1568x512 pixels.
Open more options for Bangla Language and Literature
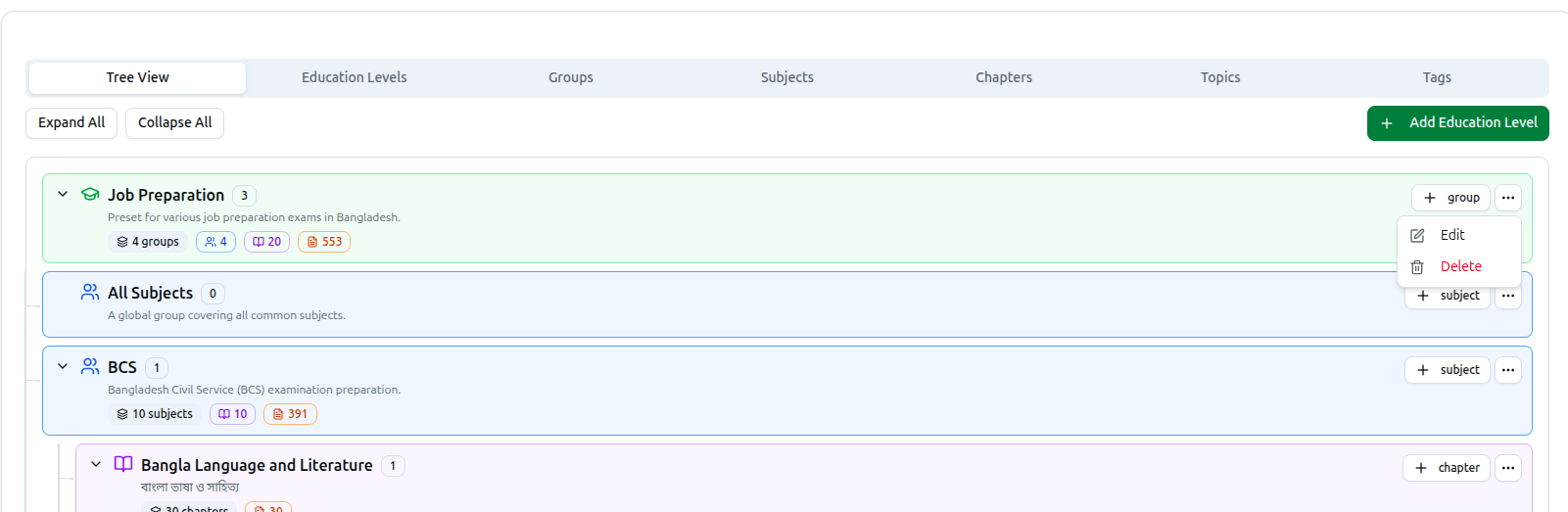click(1508, 468)
